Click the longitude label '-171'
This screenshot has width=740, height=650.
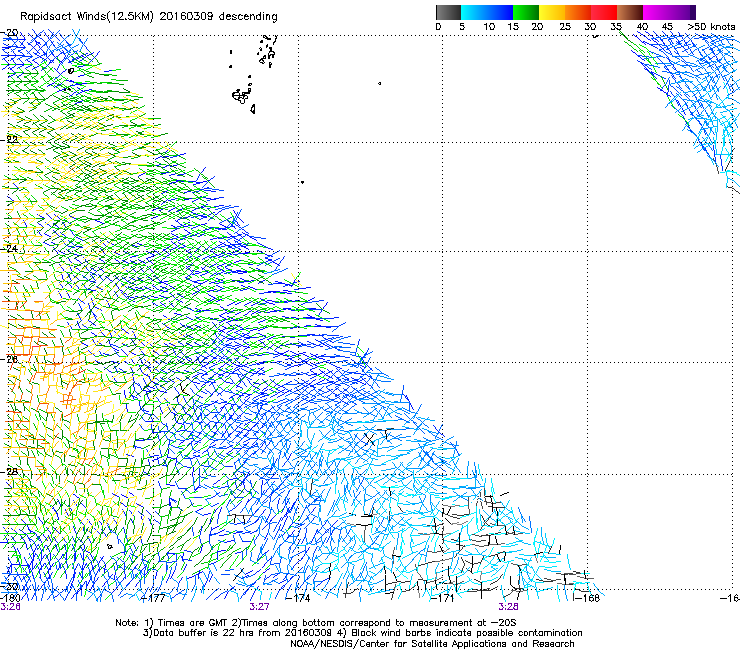coord(442,598)
